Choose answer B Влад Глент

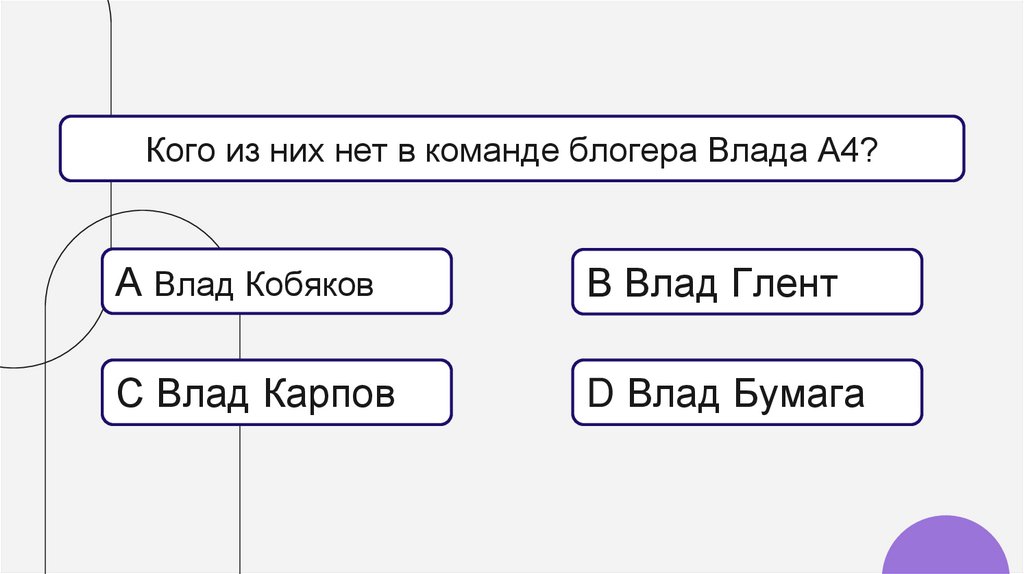(x=746, y=283)
